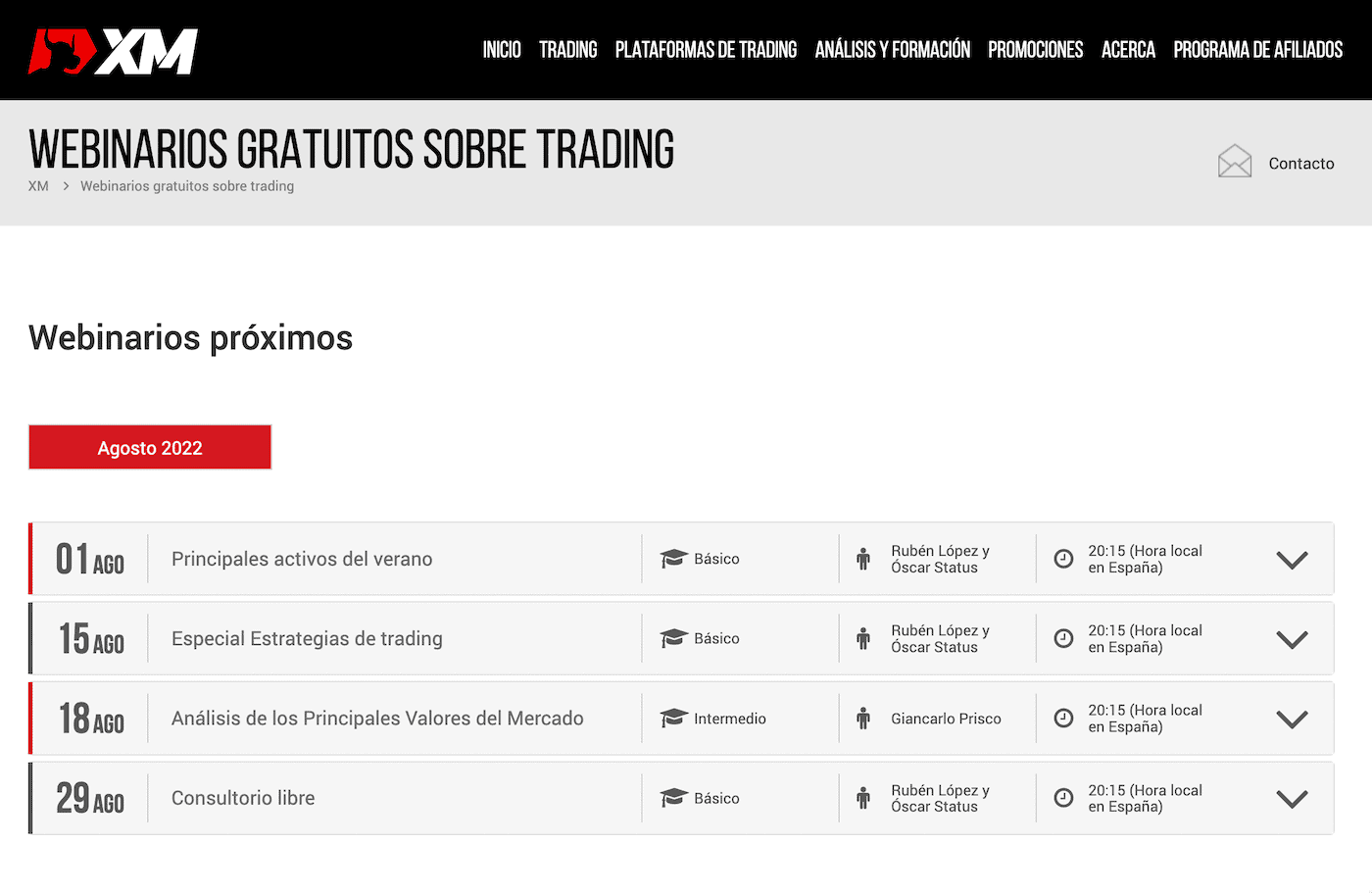Click clock icon in 15 AGO row
The height and width of the screenshot is (893, 1372).
tap(1063, 639)
